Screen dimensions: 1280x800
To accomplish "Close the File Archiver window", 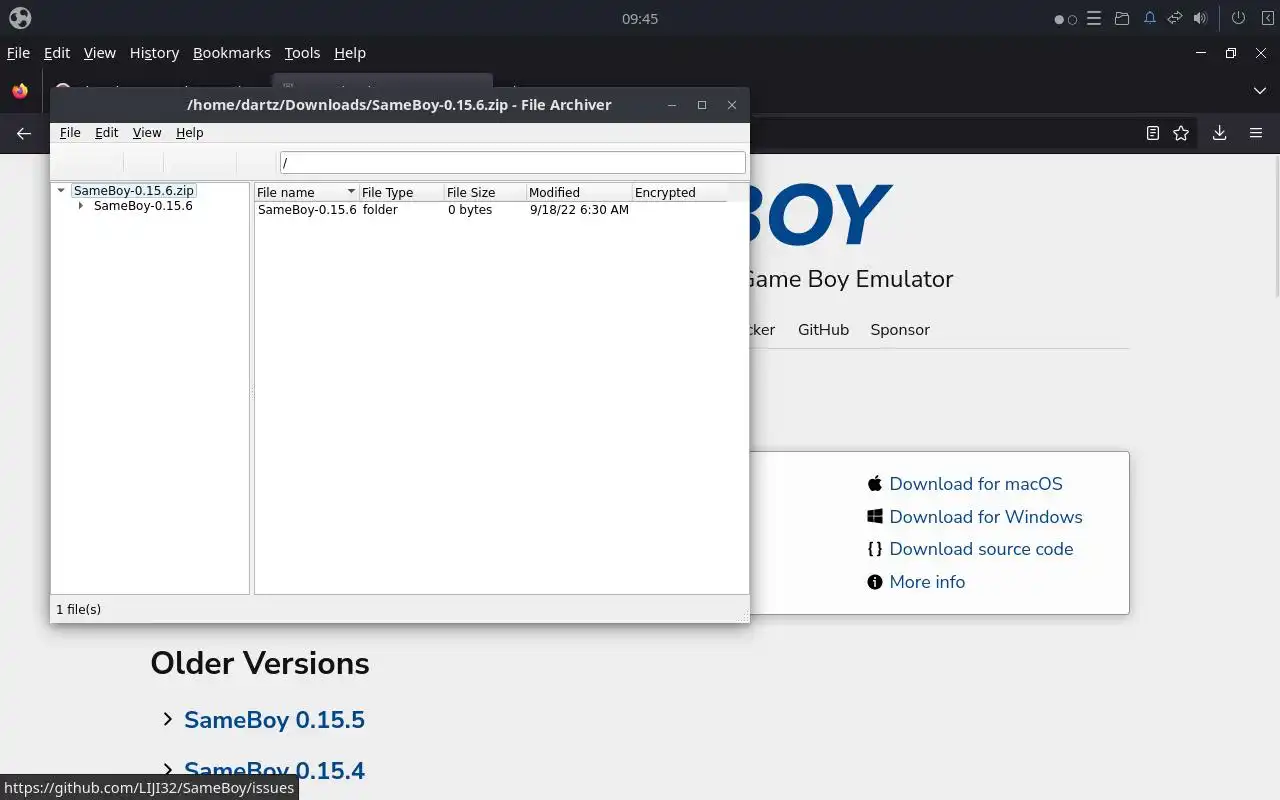I will [x=732, y=105].
